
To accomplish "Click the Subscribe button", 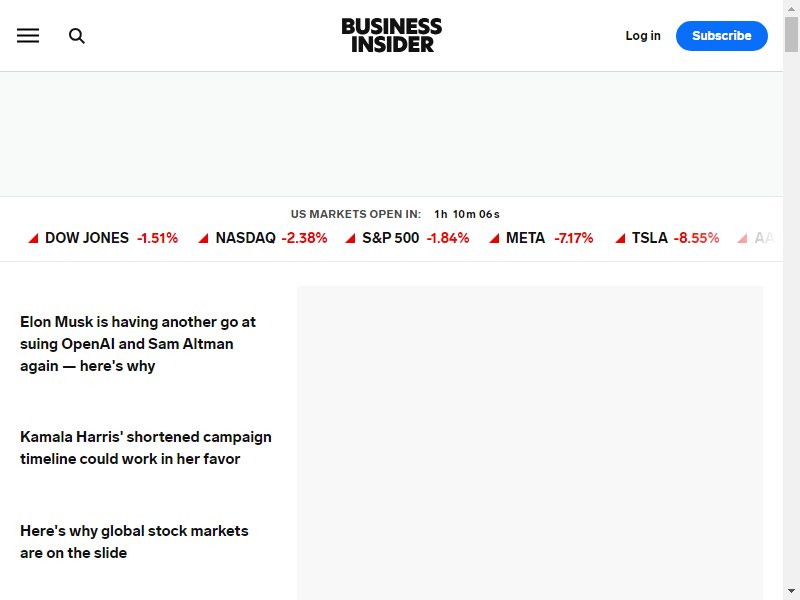I will 721,36.
